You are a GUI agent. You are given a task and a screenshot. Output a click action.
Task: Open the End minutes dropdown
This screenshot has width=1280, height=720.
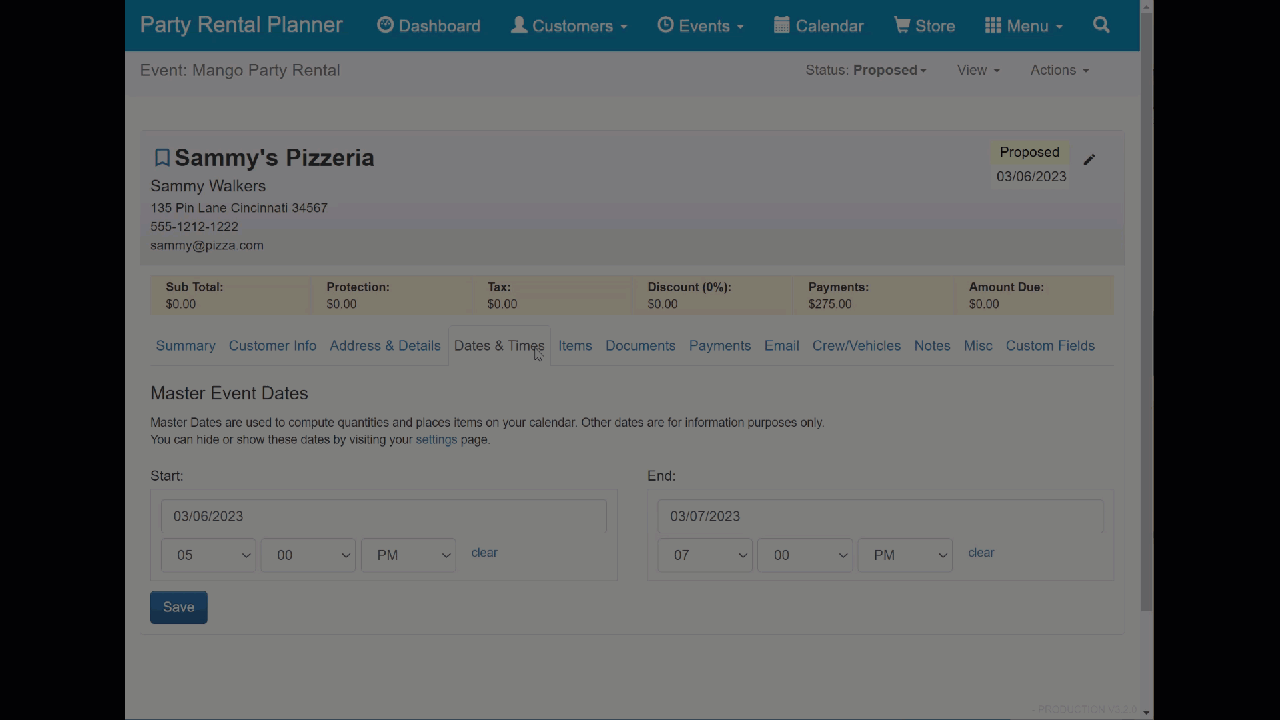(805, 555)
